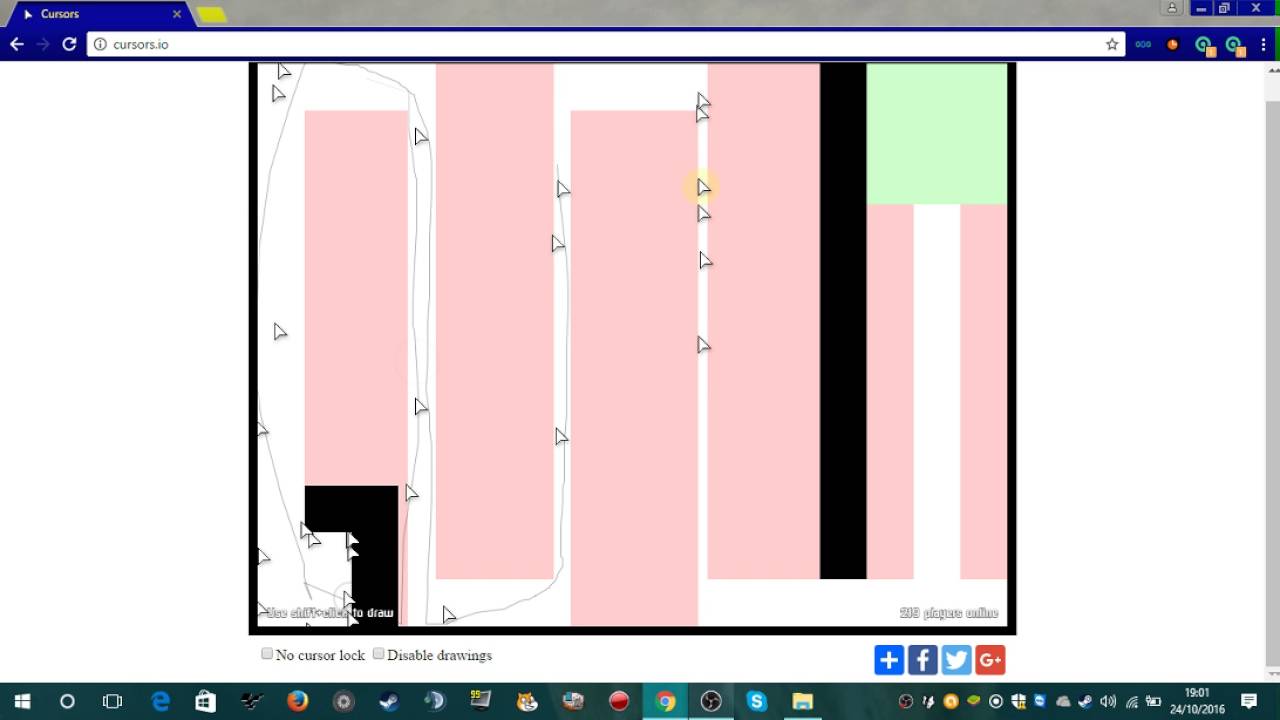Share the game on Twitter
The width and height of the screenshot is (1280, 720).
click(x=956, y=660)
